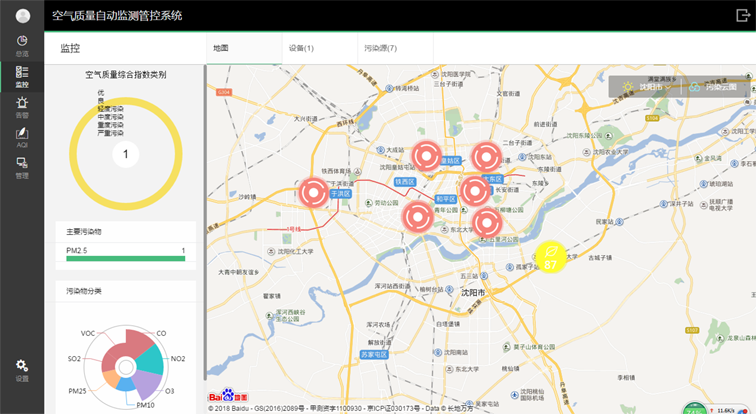This screenshot has height=414, width=756.
Task: Select red pollution marker above 大东区 label
Action: click(x=486, y=157)
